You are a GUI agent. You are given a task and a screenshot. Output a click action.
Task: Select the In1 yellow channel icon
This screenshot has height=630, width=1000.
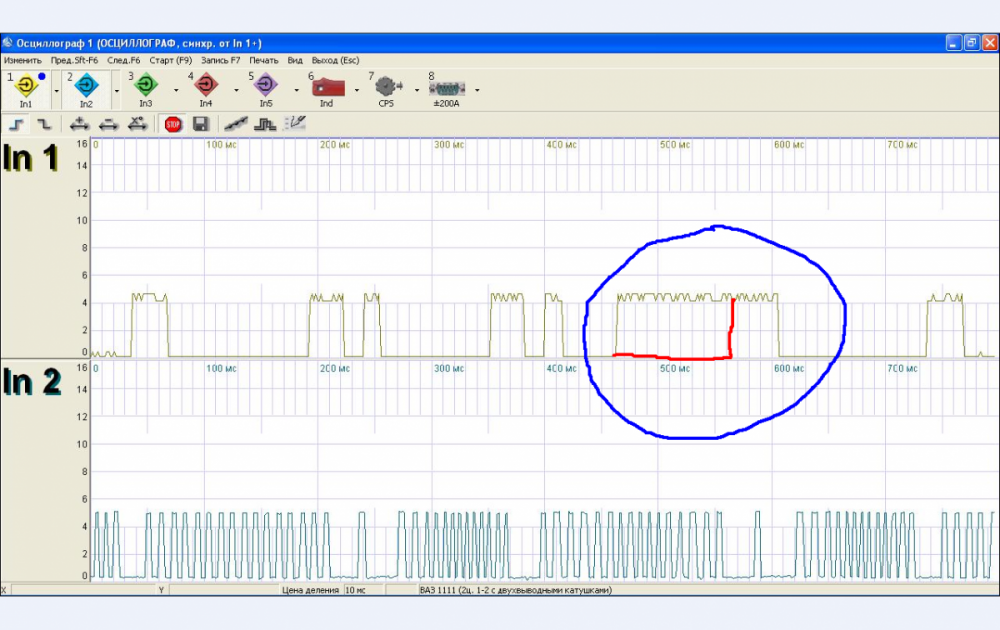[25, 87]
